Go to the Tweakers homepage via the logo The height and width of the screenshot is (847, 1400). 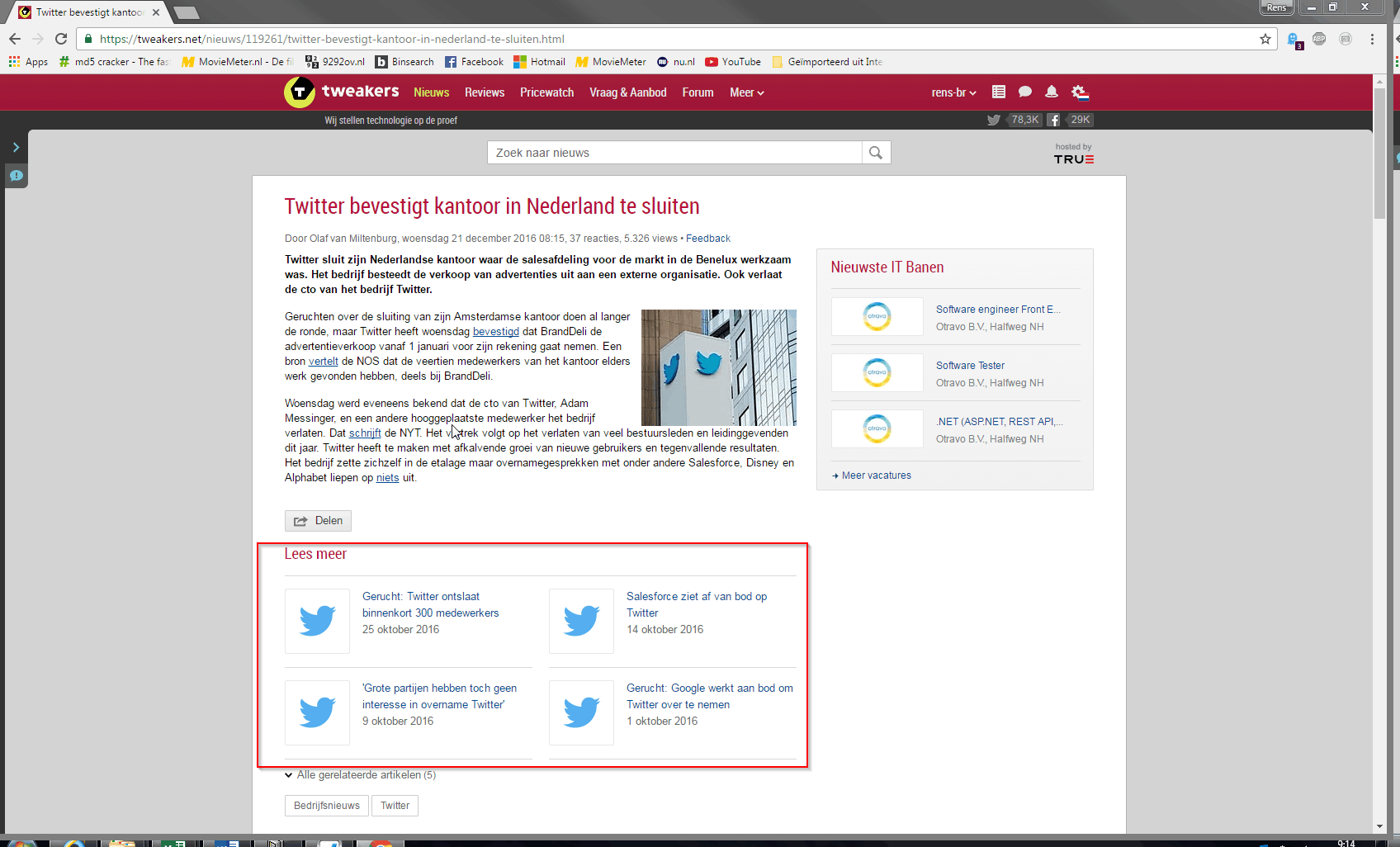[x=342, y=92]
